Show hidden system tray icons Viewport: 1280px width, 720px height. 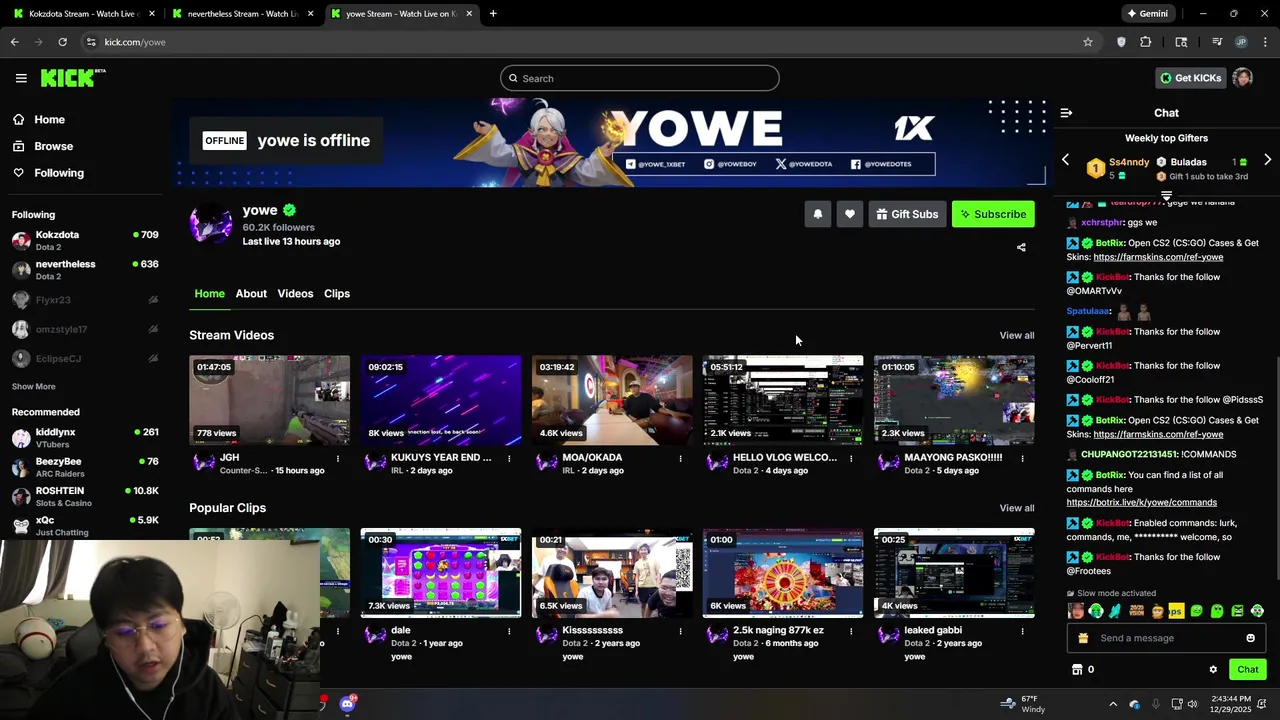tap(1113, 704)
